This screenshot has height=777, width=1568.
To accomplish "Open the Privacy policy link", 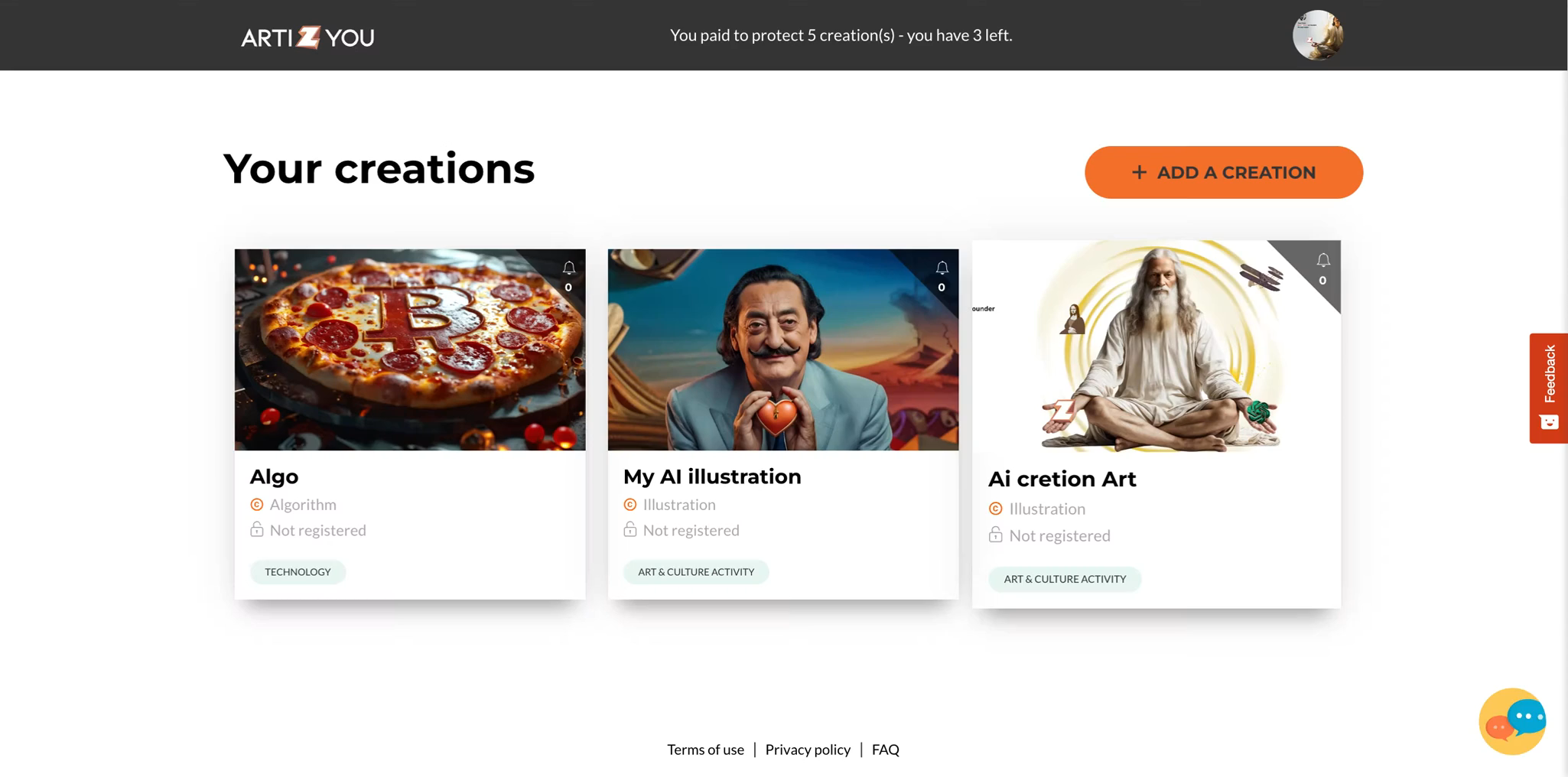I will coord(808,749).
